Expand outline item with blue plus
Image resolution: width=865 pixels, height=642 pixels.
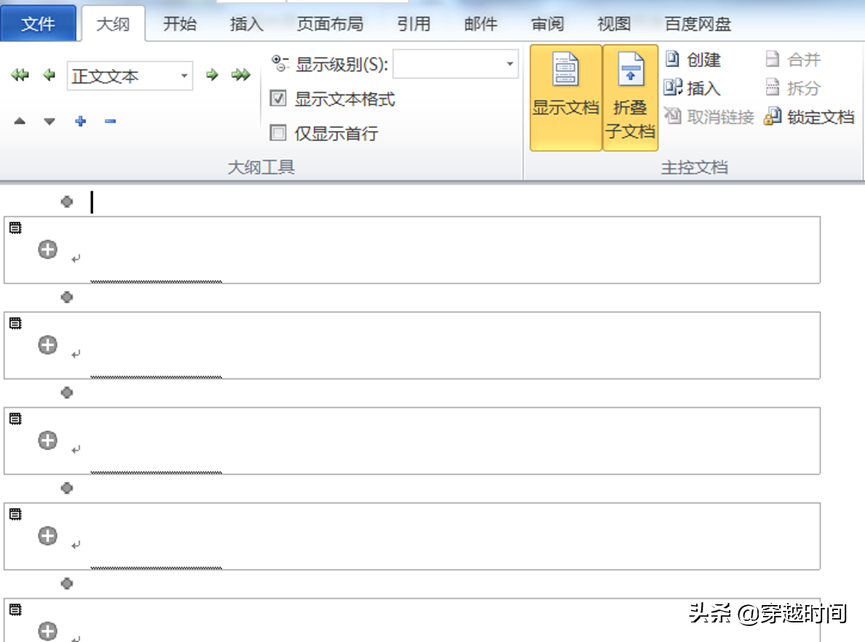pyautogui.click(x=81, y=121)
